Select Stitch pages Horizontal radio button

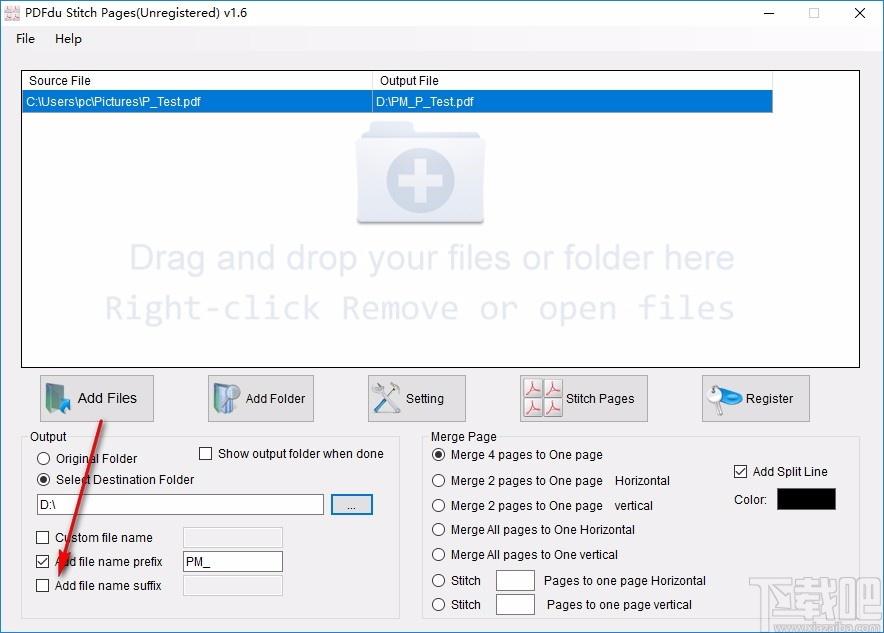[439, 581]
